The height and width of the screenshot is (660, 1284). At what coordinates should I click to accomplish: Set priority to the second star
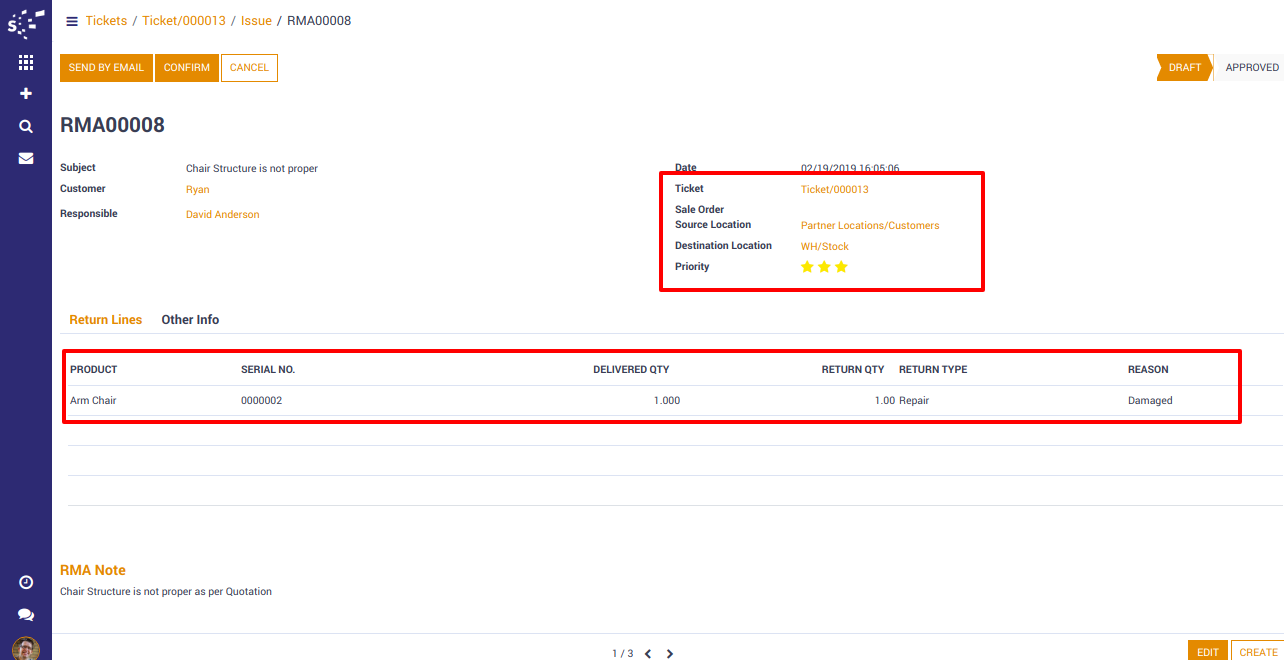click(824, 267)
